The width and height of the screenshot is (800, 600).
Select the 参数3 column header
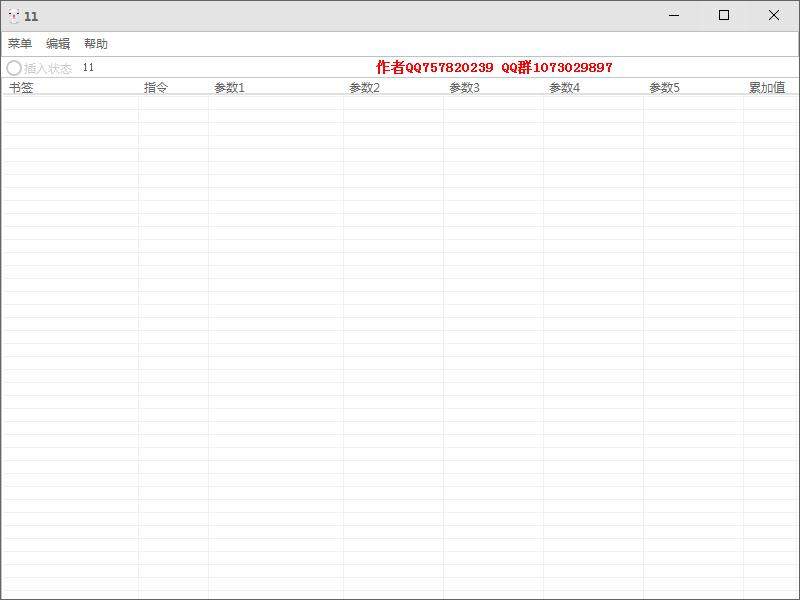pyautogui.click(x=494, y=88)
